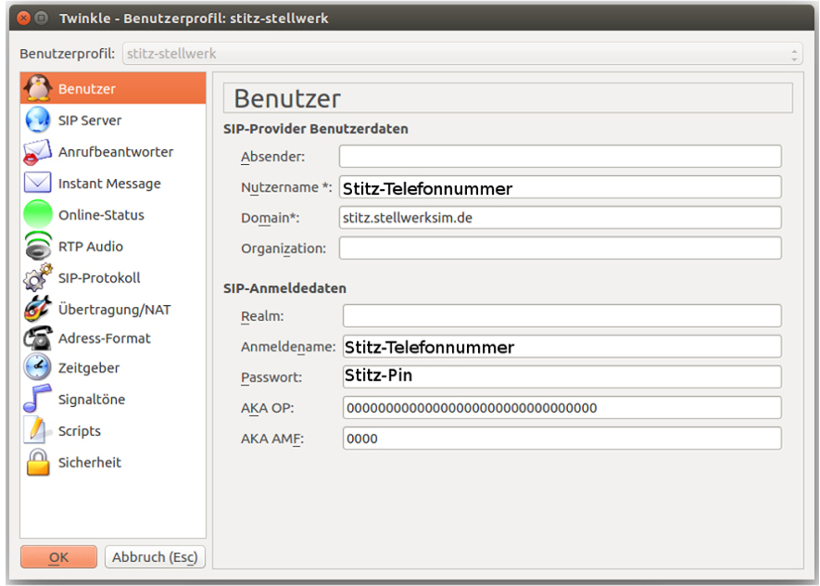Click the gray window button beside close

click(x=42, y=18)
